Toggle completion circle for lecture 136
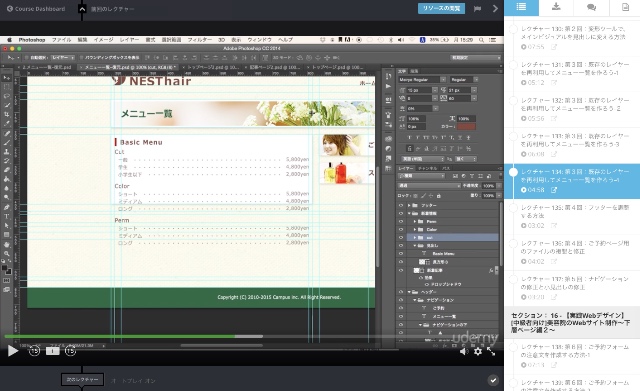 [513, 244]
